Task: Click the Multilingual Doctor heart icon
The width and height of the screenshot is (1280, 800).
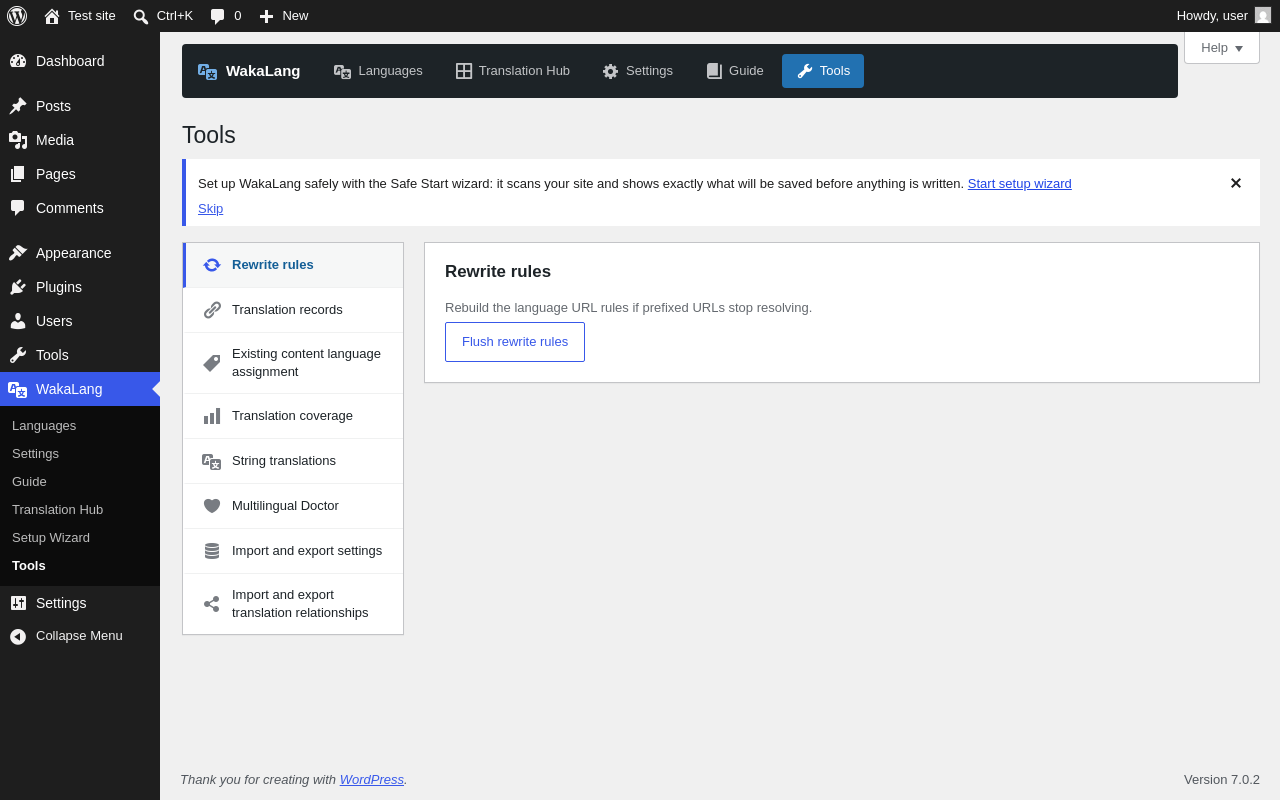Action: 212,506
